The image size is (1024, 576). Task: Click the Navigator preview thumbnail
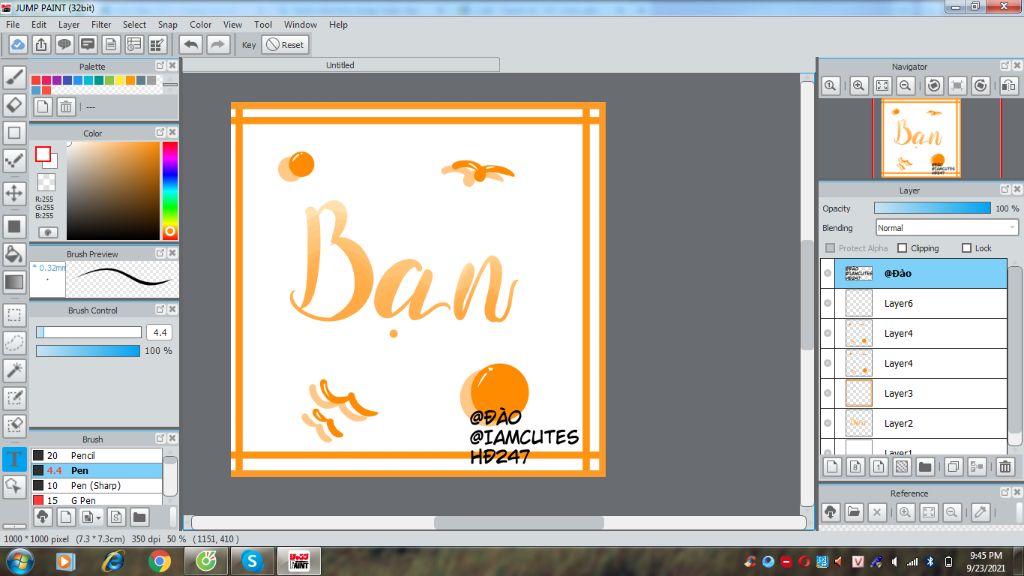[x=920, y=138]
